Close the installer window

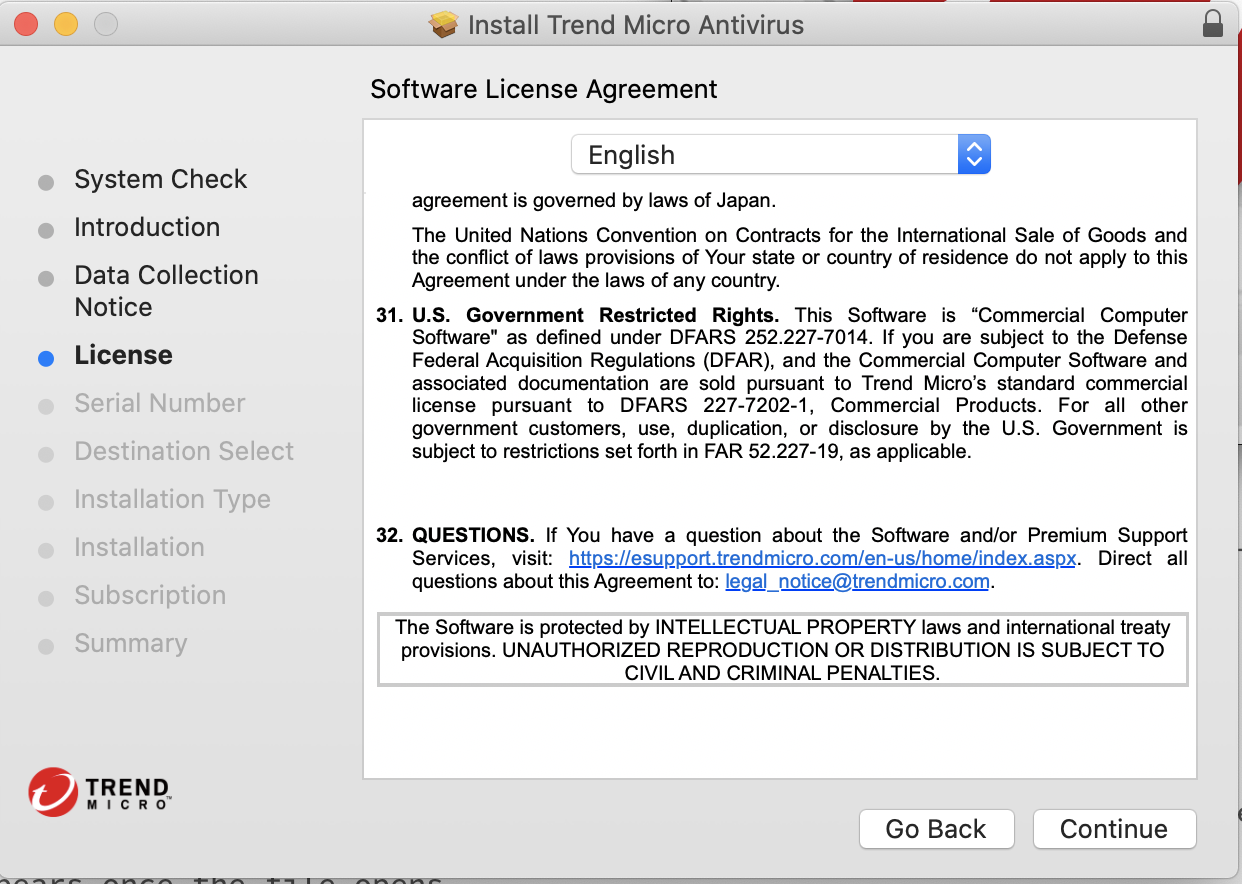pyautogui.click(x=25, y=24)
